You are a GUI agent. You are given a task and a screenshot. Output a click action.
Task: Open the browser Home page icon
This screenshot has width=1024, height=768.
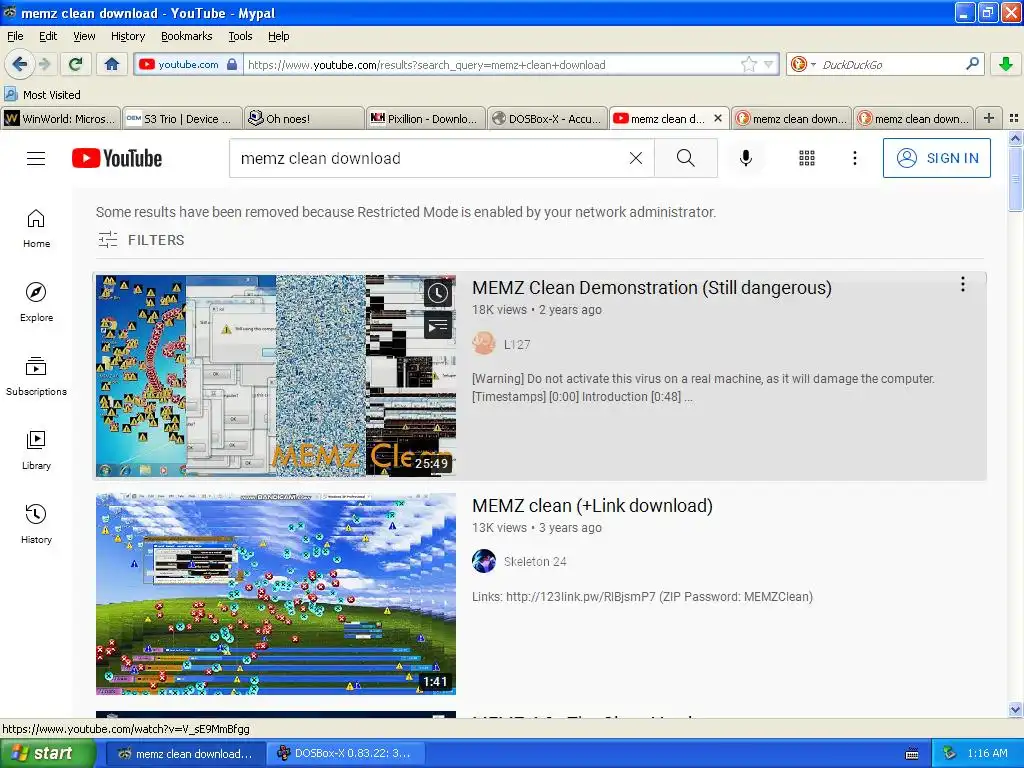point(112,64)
